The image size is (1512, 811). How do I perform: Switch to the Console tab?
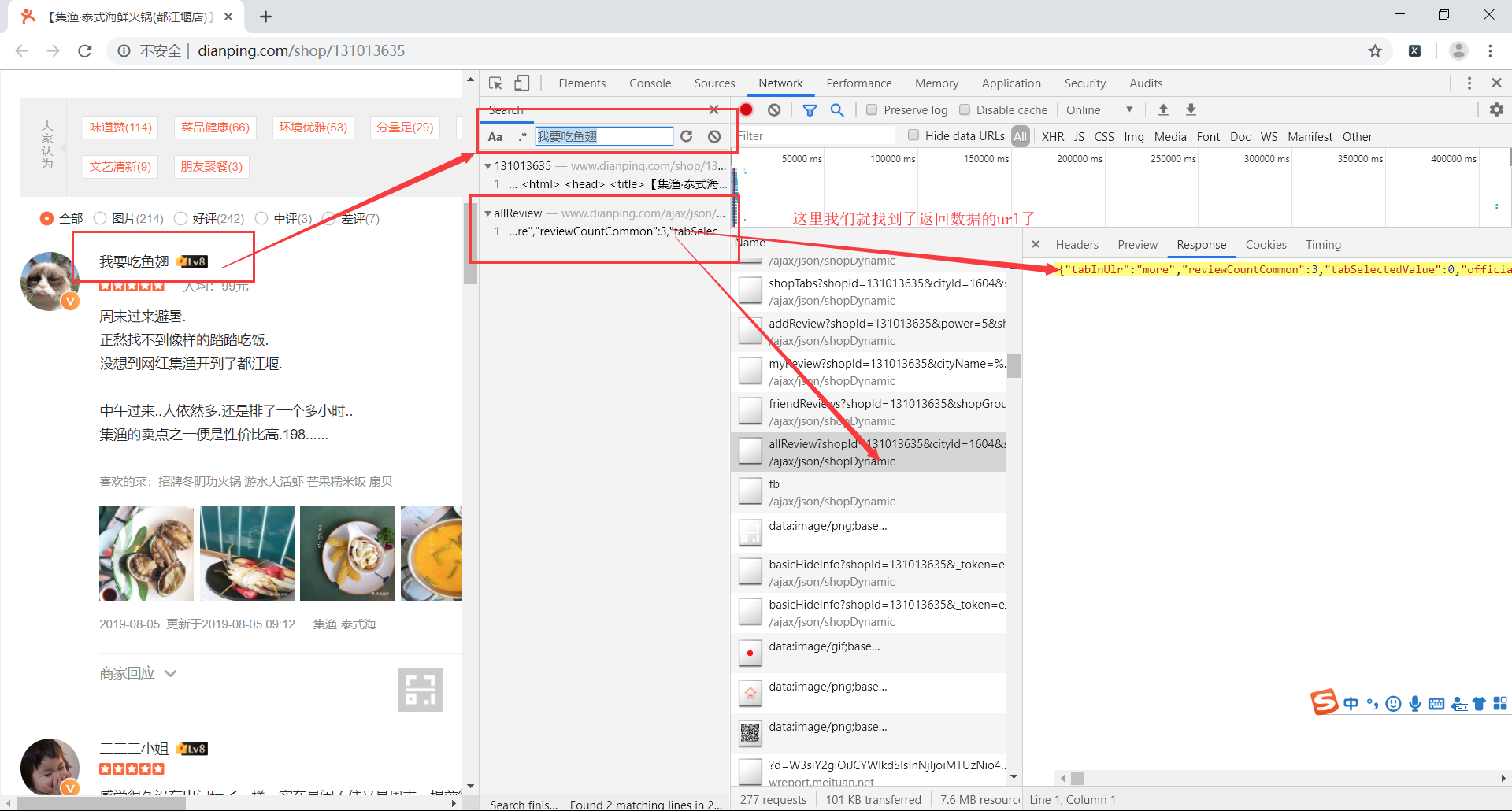click(x=650, y=83)
